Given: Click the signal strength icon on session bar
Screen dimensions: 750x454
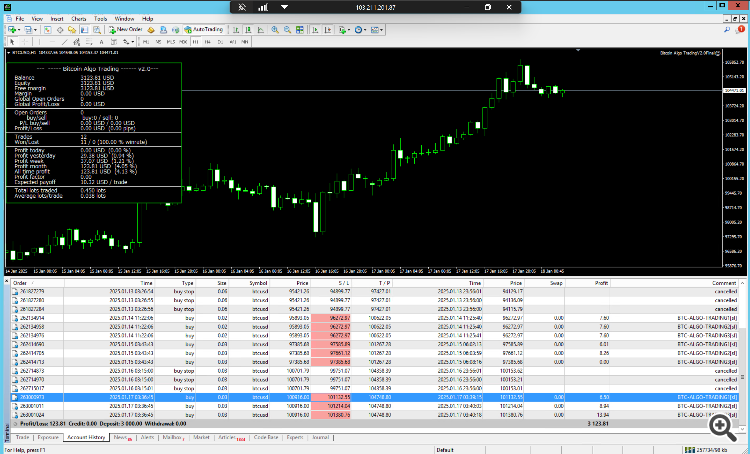Looking at the screenshot, I should [x=263, y=7].
